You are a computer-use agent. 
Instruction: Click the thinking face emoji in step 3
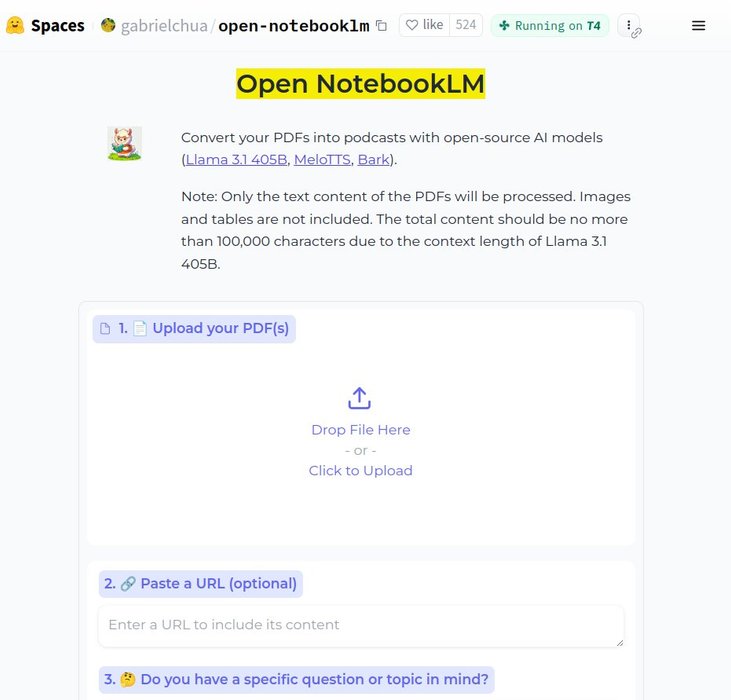click(x=128, y=679)
